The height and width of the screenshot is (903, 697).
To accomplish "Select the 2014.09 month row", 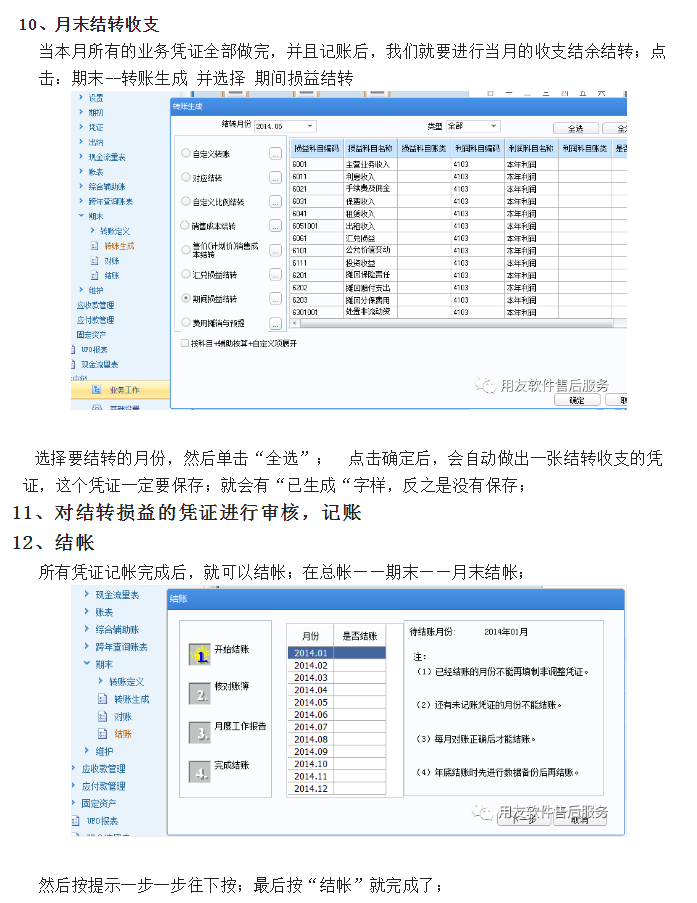I will [x=336, y=751].
